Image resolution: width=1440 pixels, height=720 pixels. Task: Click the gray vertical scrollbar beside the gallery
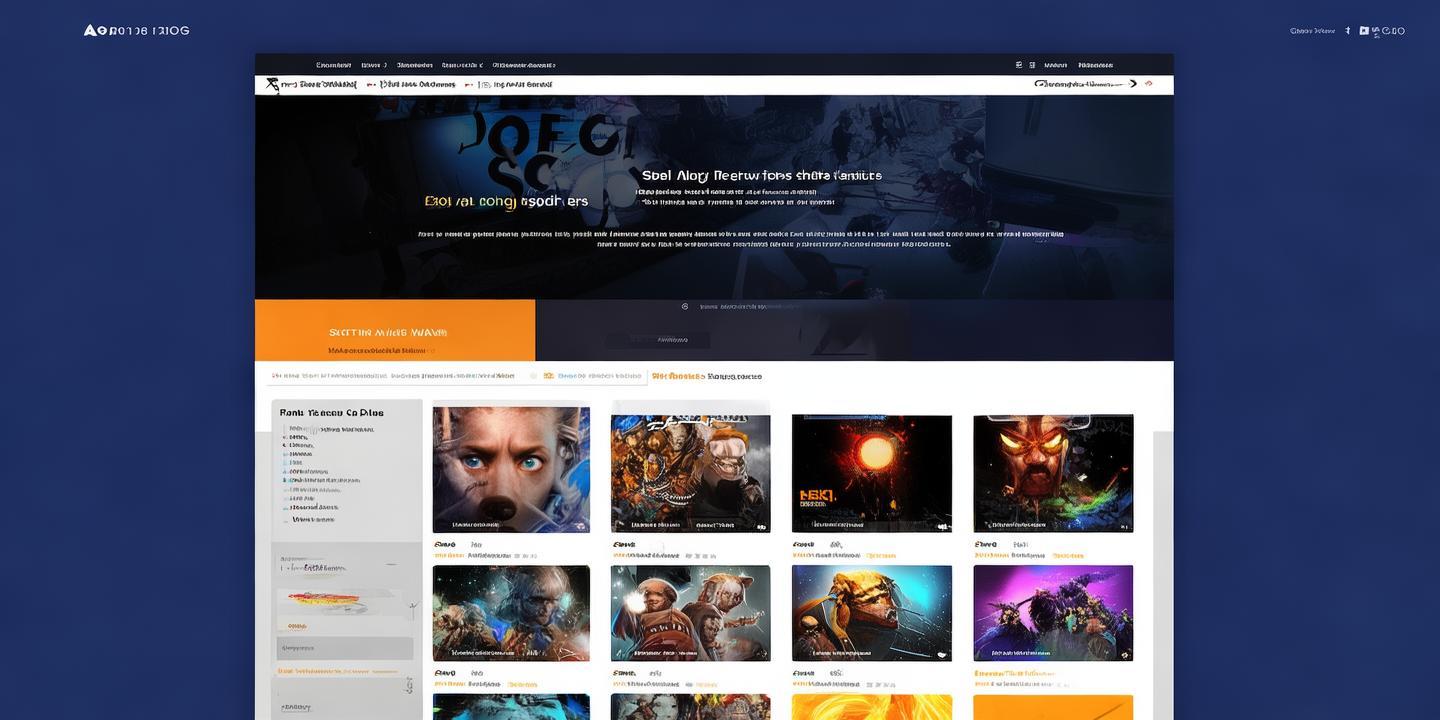point(1163,575)
